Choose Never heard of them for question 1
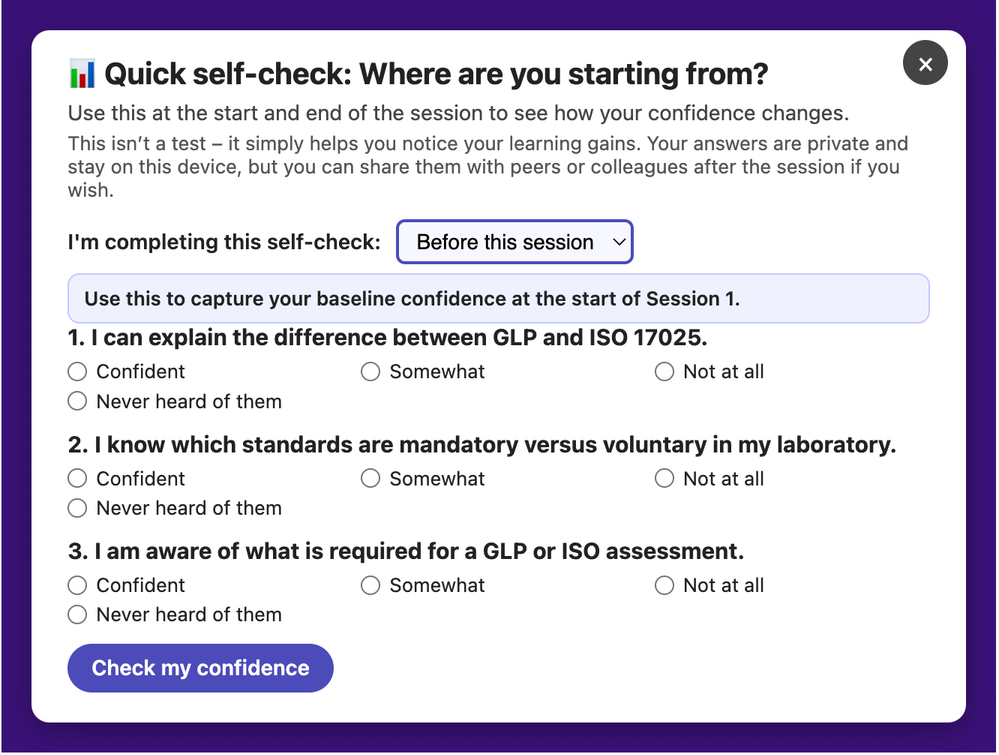The width and height of the screenshot is (999, 755). [x=78, y=402]
